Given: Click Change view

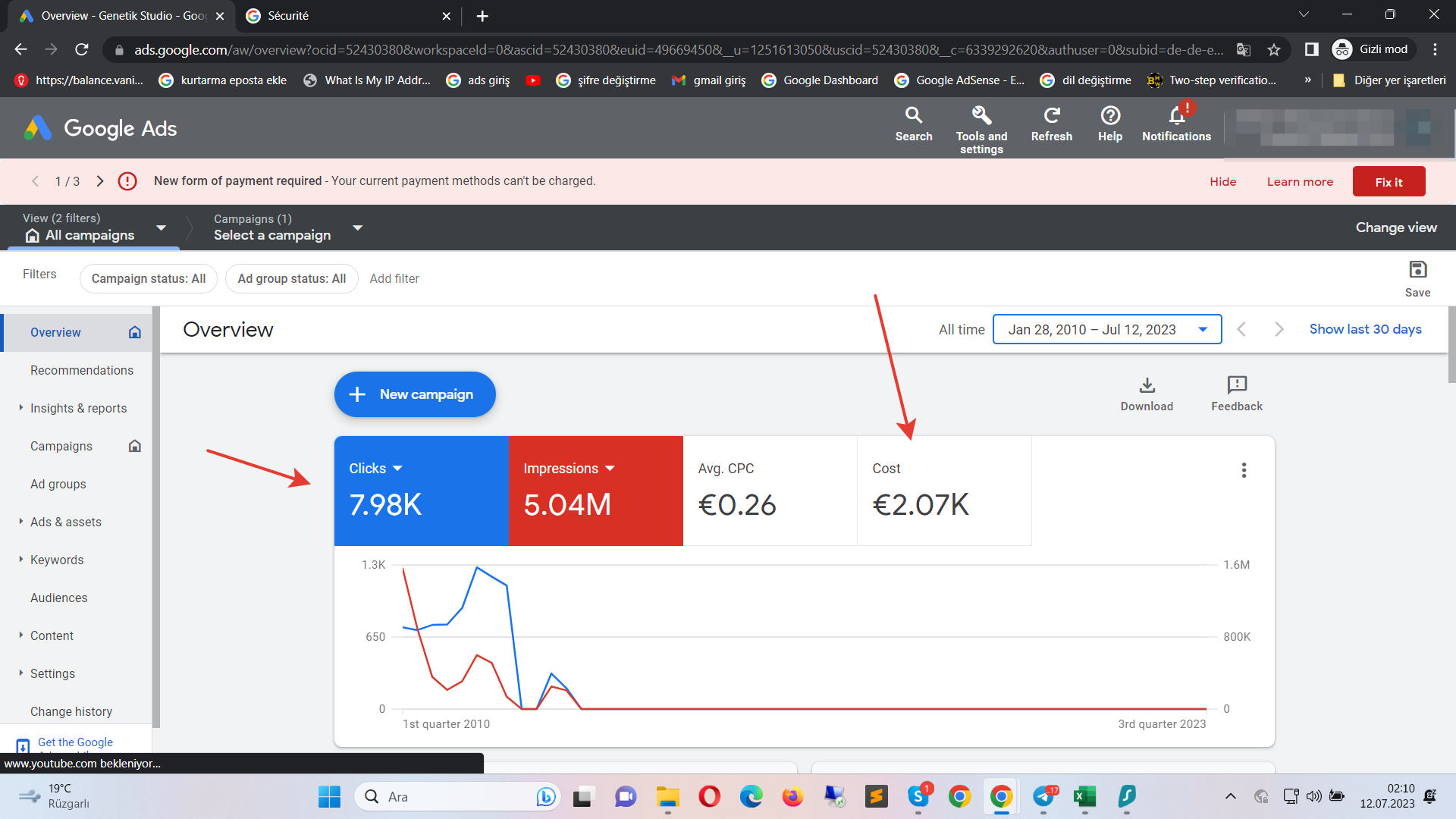Looking at the screenshot, I should [x=1396, y=227].
